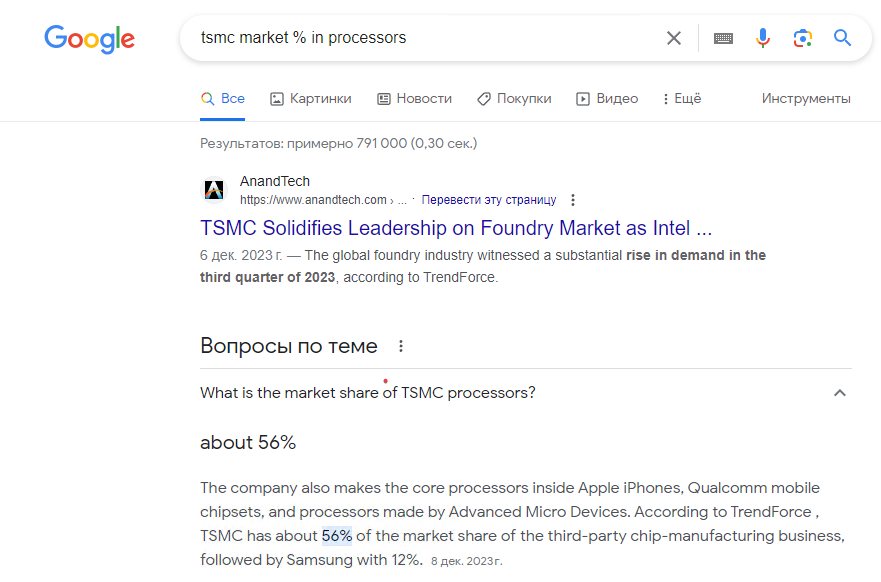
Task: Open TSMC Solidifies Leadership result link
Action: [x=456, y=227]
